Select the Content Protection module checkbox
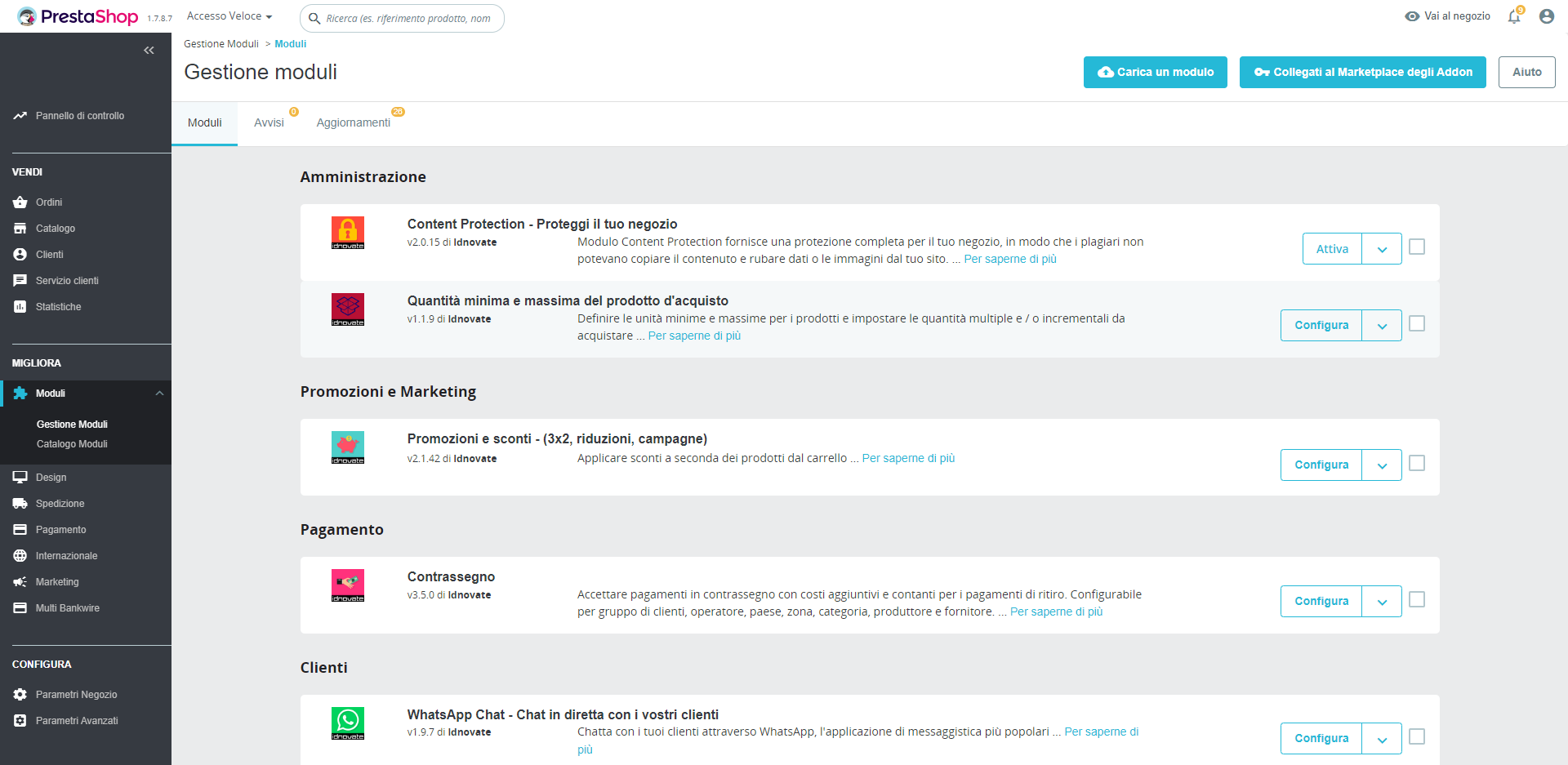 click(1417, 247)
